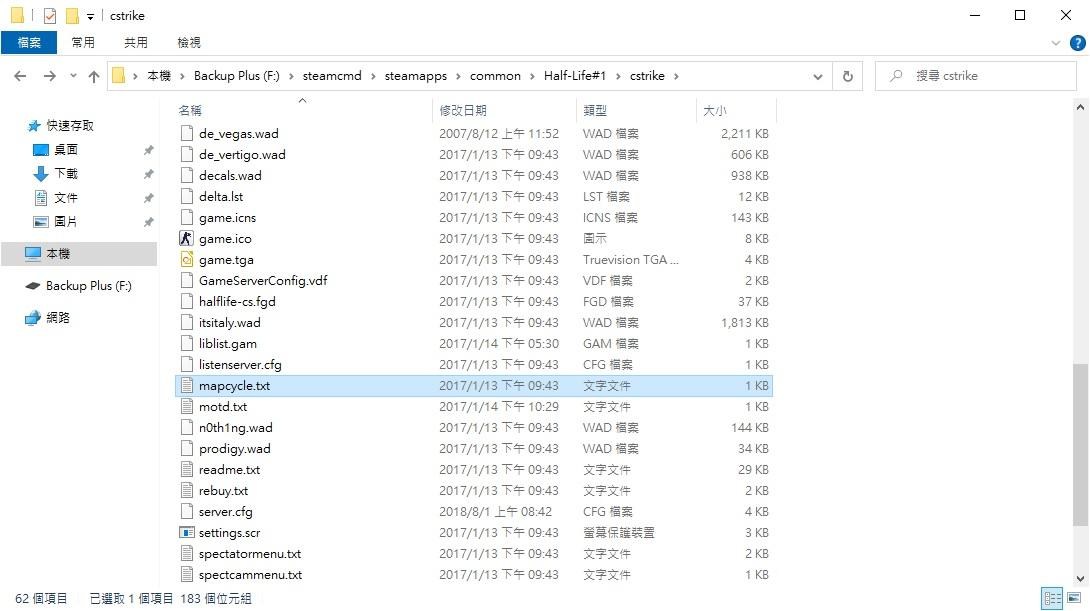Image resolution: width=1090 pixels, height=611 pixels.
Task: Open the address bar history dropdown
Action: pos(817,75)
